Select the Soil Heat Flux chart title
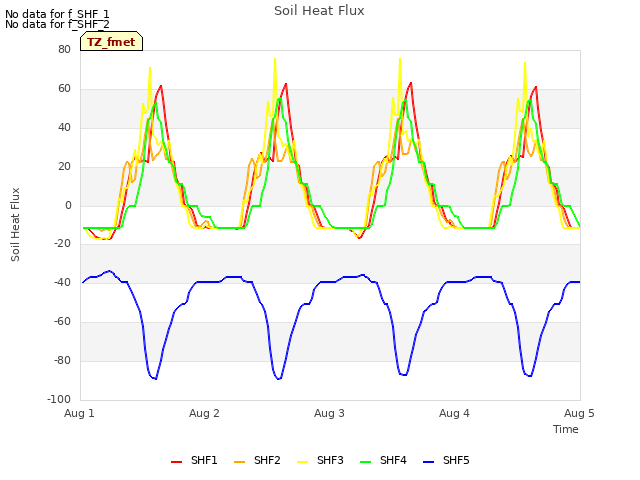 tap(319, 11)
